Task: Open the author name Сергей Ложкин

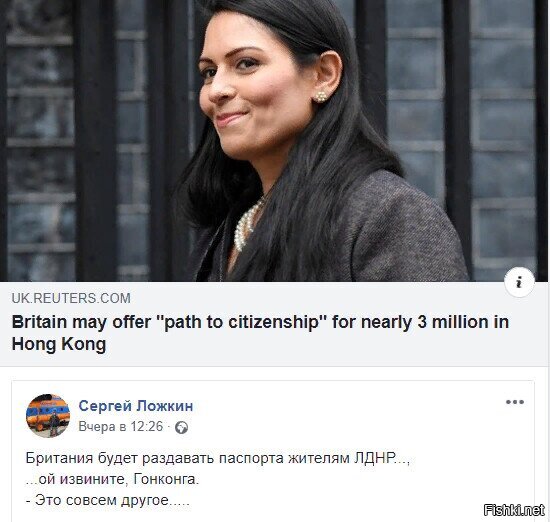Action: tap(136, 406)
